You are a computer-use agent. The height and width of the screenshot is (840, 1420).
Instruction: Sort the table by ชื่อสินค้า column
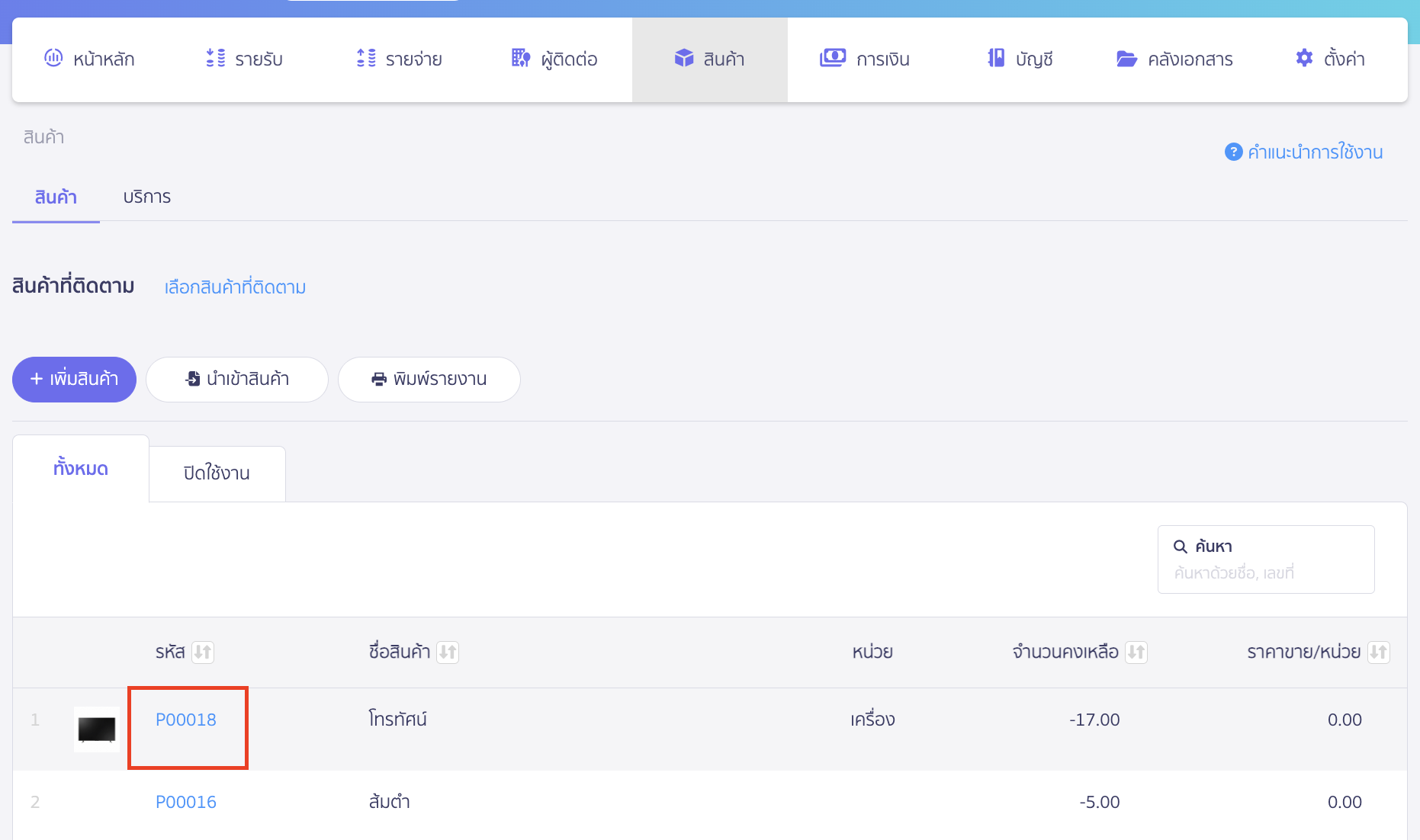448,652
